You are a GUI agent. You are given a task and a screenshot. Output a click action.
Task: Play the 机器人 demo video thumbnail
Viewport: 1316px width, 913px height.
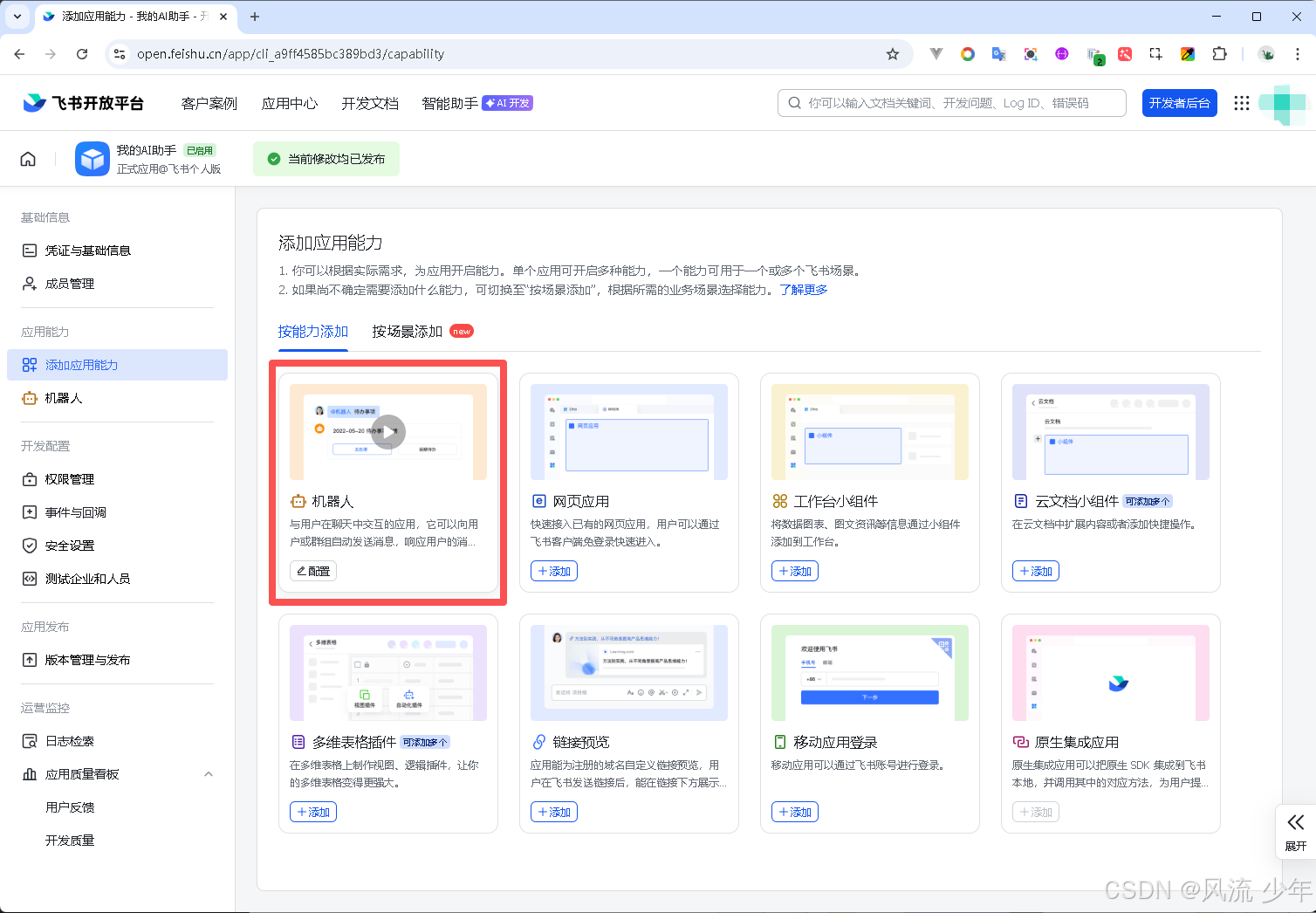click(x=388, y=431)
